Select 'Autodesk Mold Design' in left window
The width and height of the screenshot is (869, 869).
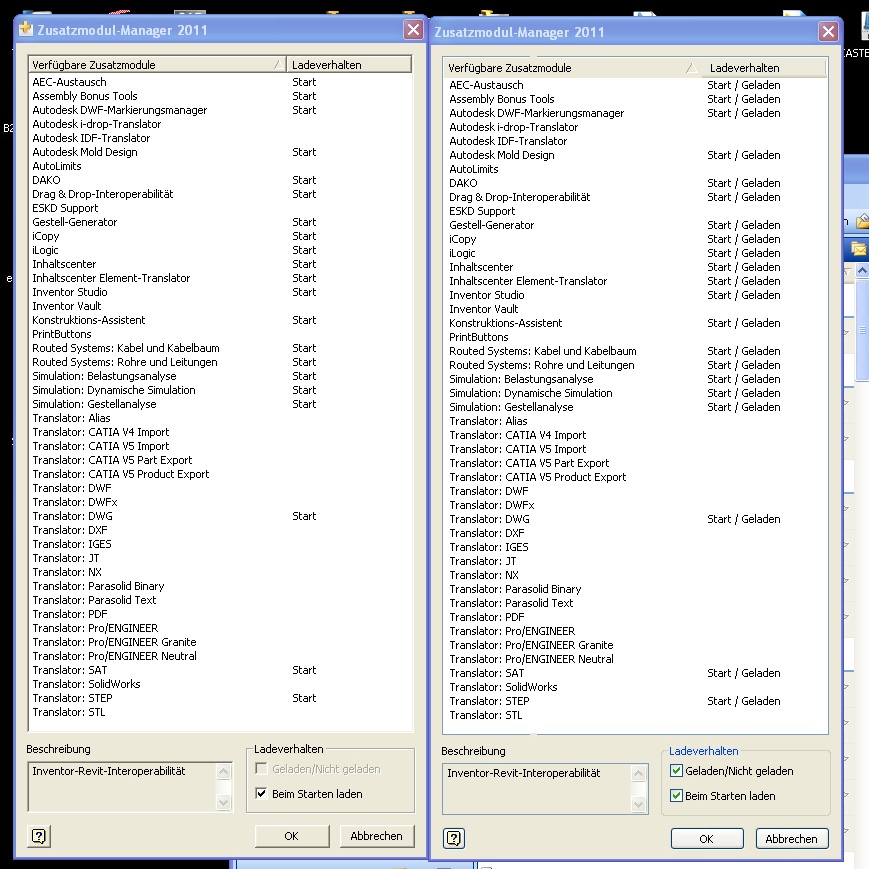[x=85, y=152]
